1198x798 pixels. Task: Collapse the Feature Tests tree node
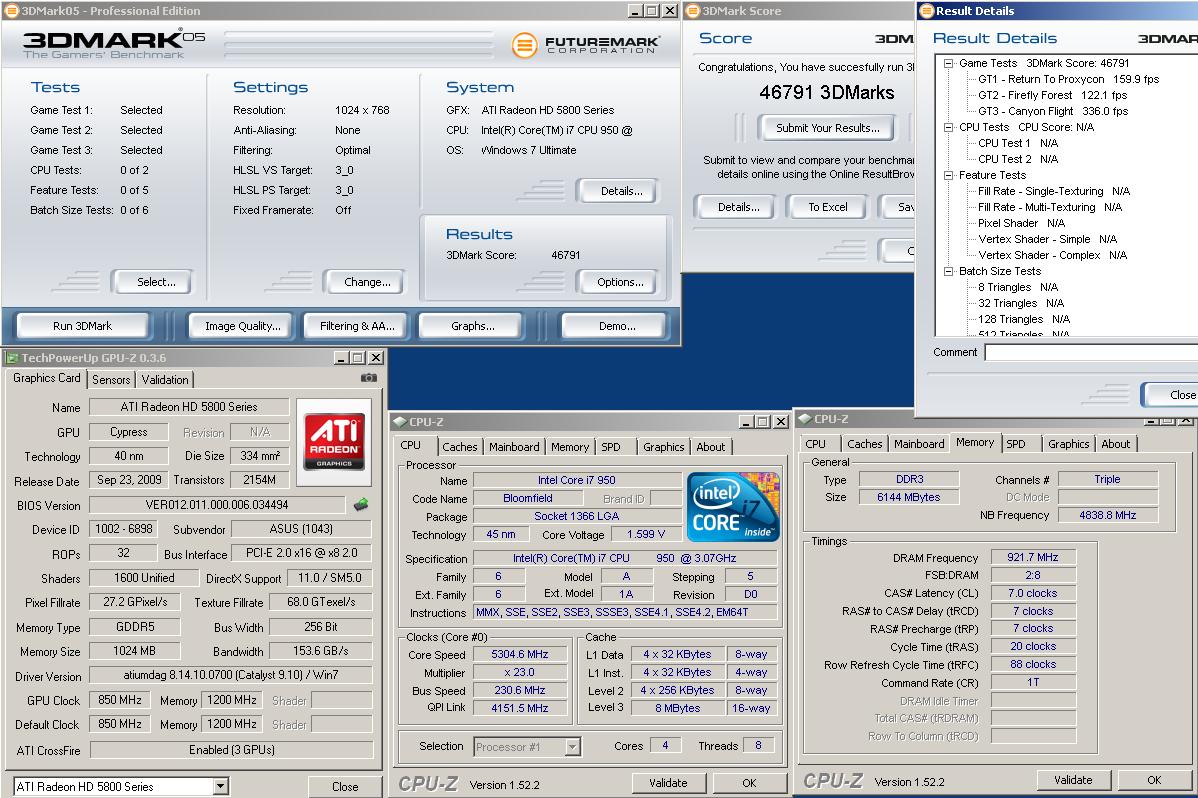pos(948,175)
